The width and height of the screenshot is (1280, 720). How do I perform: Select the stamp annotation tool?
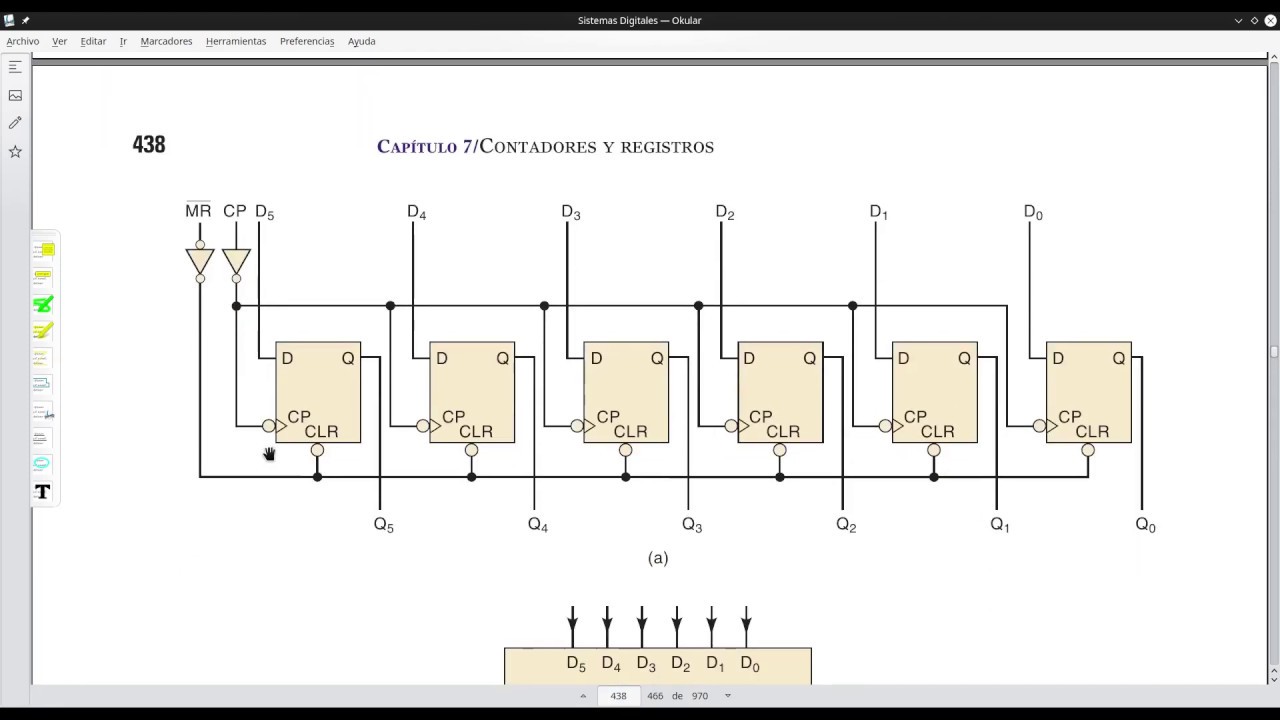[x=43, y=411]
